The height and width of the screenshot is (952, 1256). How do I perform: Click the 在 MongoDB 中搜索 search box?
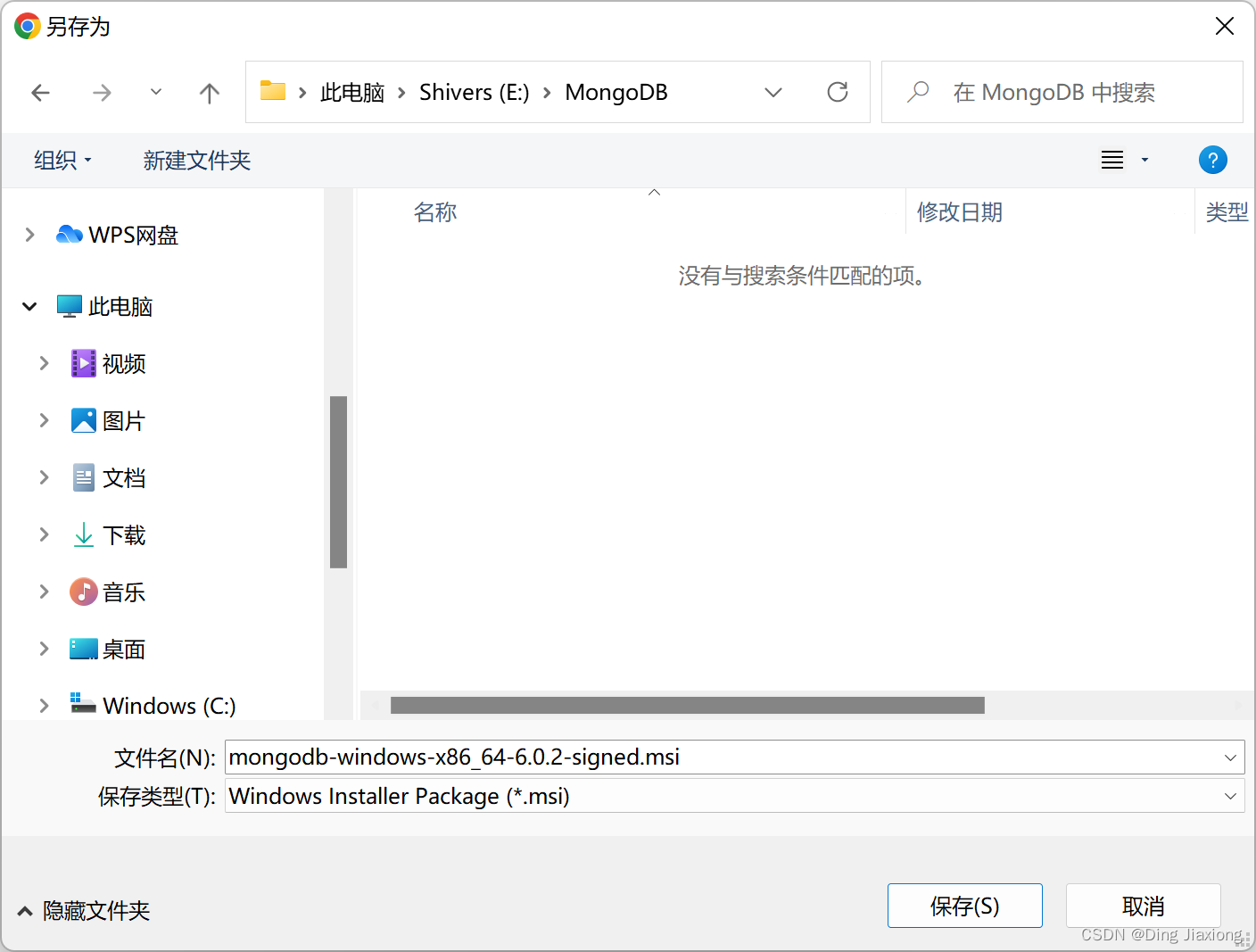tap(1062, 92)
